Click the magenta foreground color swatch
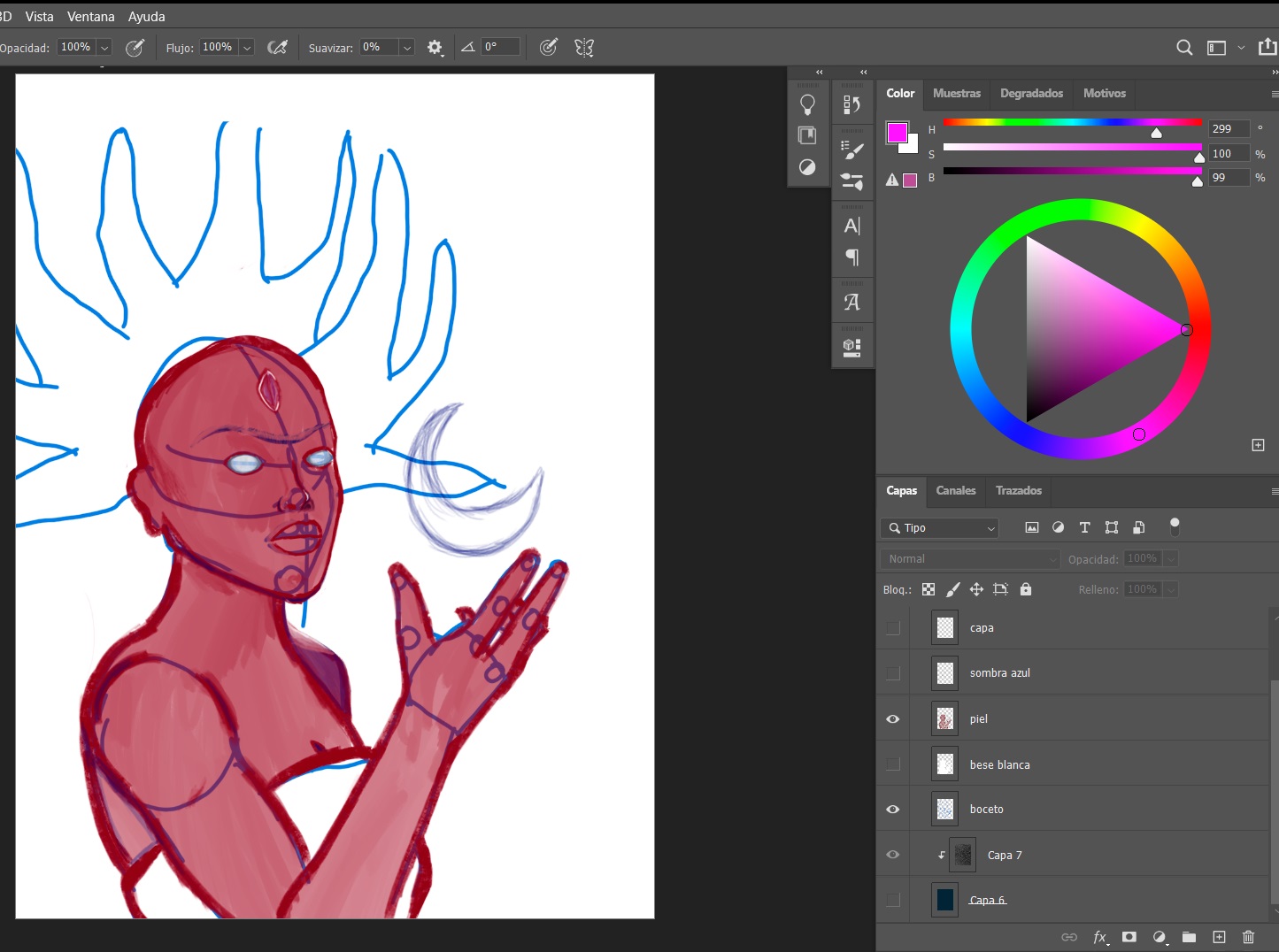This screenshot has width=1279, height=952. point(897,133)
